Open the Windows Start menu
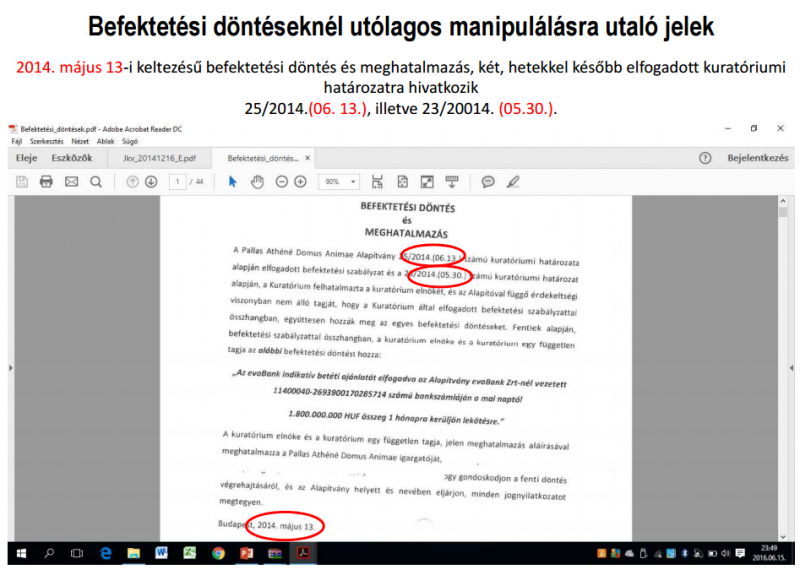 coord(21,553)
